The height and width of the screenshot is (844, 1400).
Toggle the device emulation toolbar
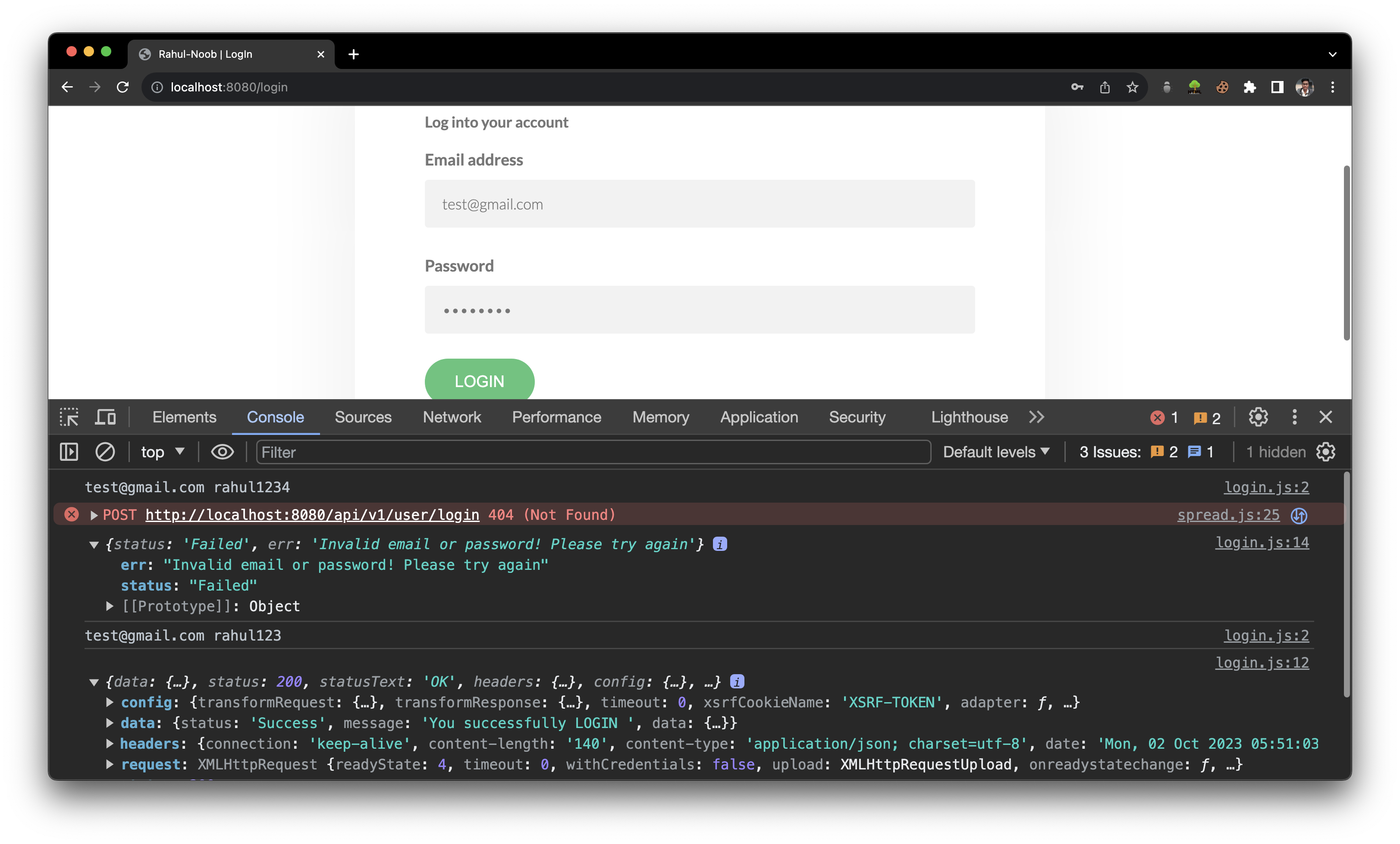point(104,417)
